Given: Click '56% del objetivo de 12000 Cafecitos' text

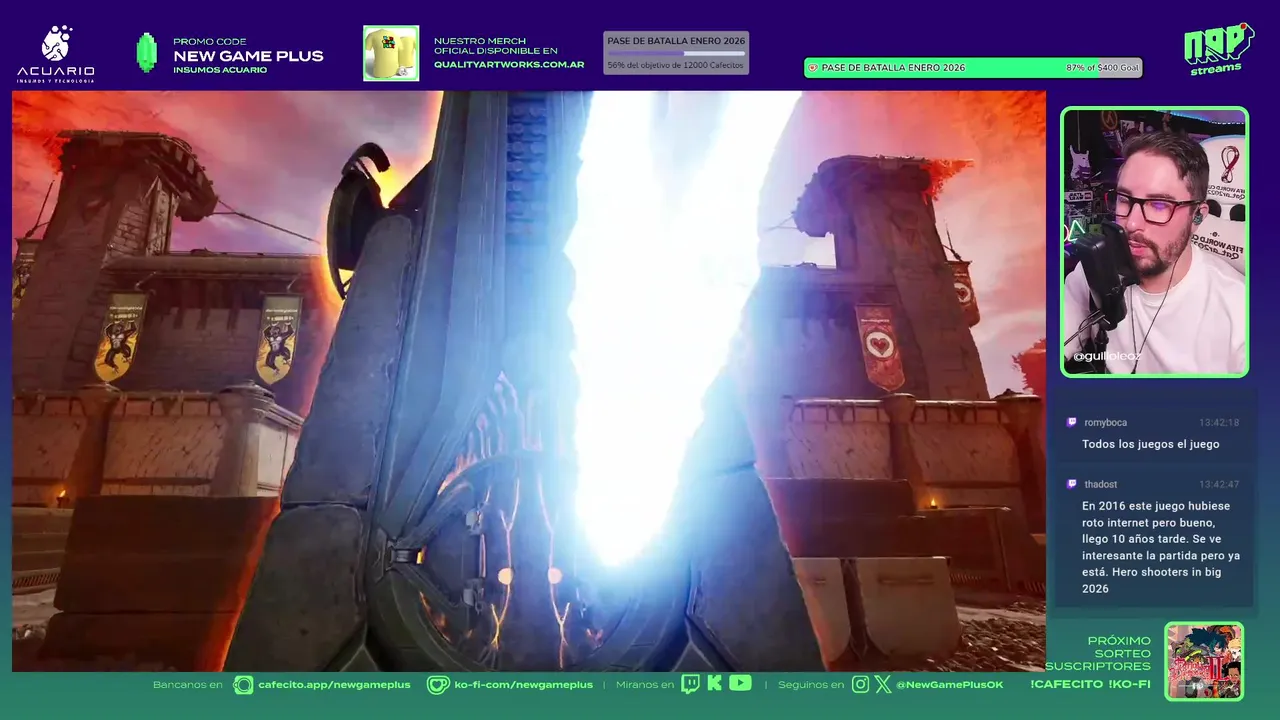Looking at the screenshot, I should tap(676, 65).
